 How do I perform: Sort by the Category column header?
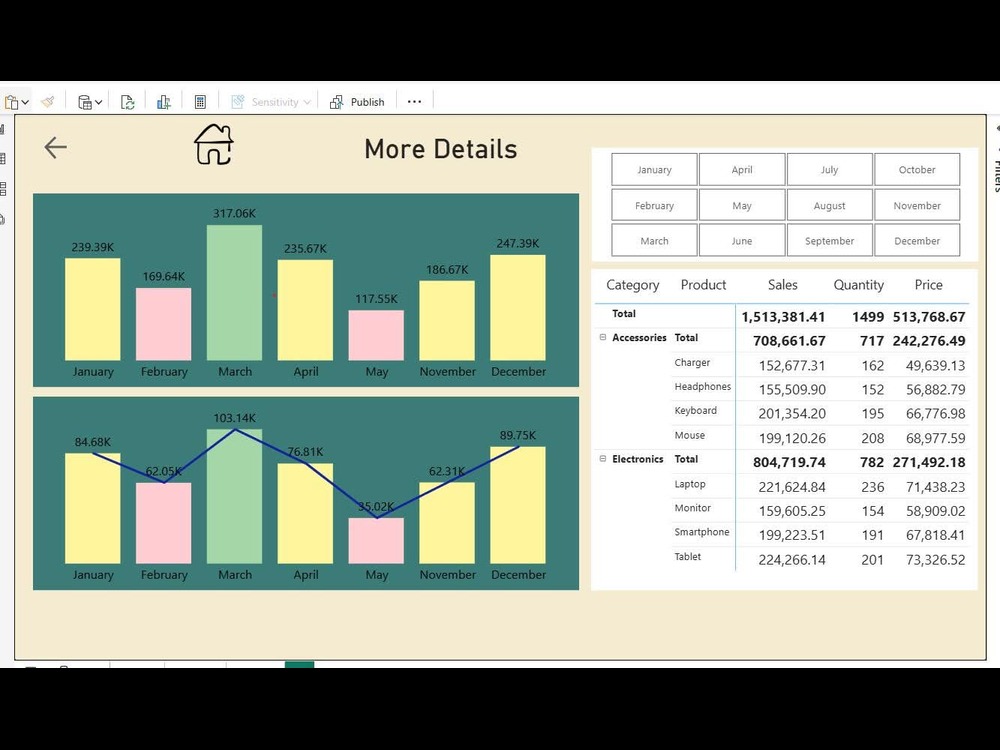click(x=633, y=285)
